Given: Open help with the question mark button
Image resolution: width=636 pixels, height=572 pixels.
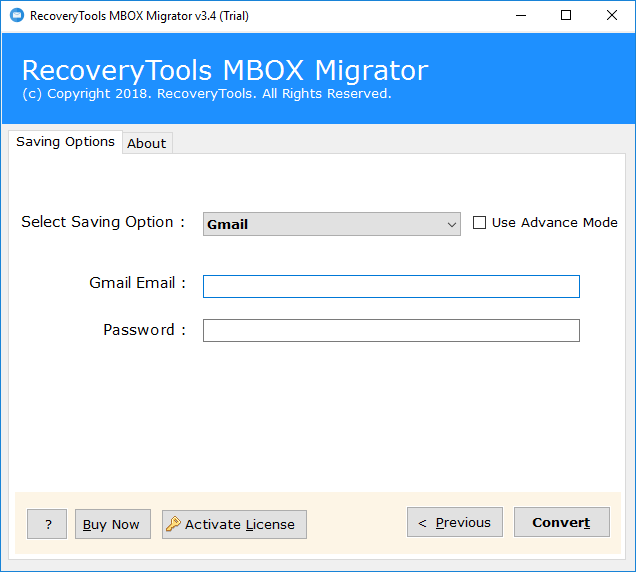Looking at the screenshot, I should tap(47, 524).
